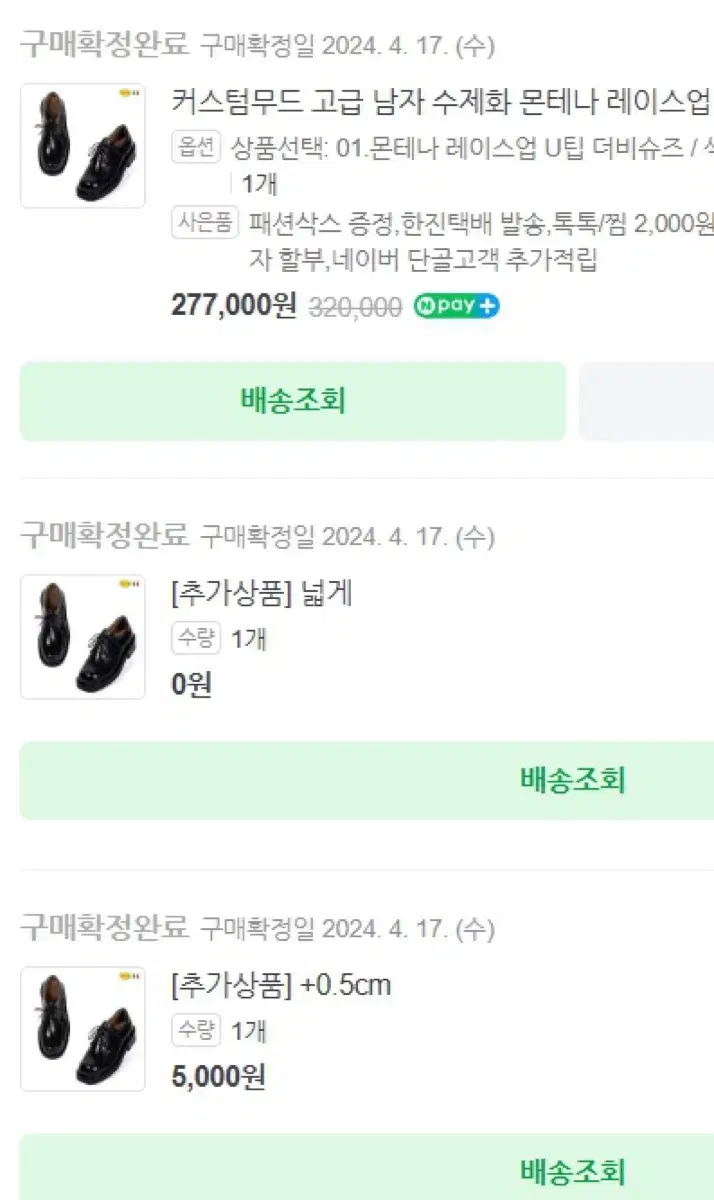Track delivery for the 커스텀무드 shoes order
Viewport: 714px width, 1200px height.
point(293,401)
